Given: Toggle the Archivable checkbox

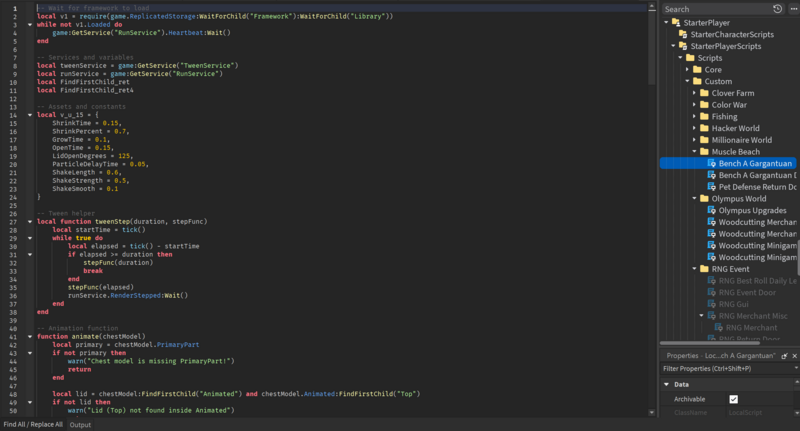Looking at the screenshot, I should point(733,399).
